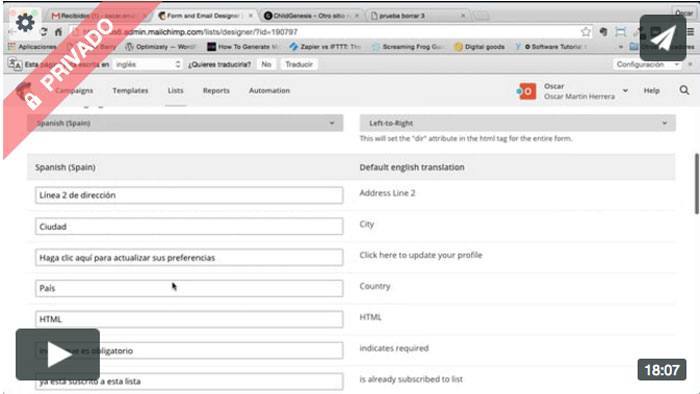This screenshot has width=700, height=394.
Task: Close the Form and Email Designer tab
Action: (x=250, y=16)
